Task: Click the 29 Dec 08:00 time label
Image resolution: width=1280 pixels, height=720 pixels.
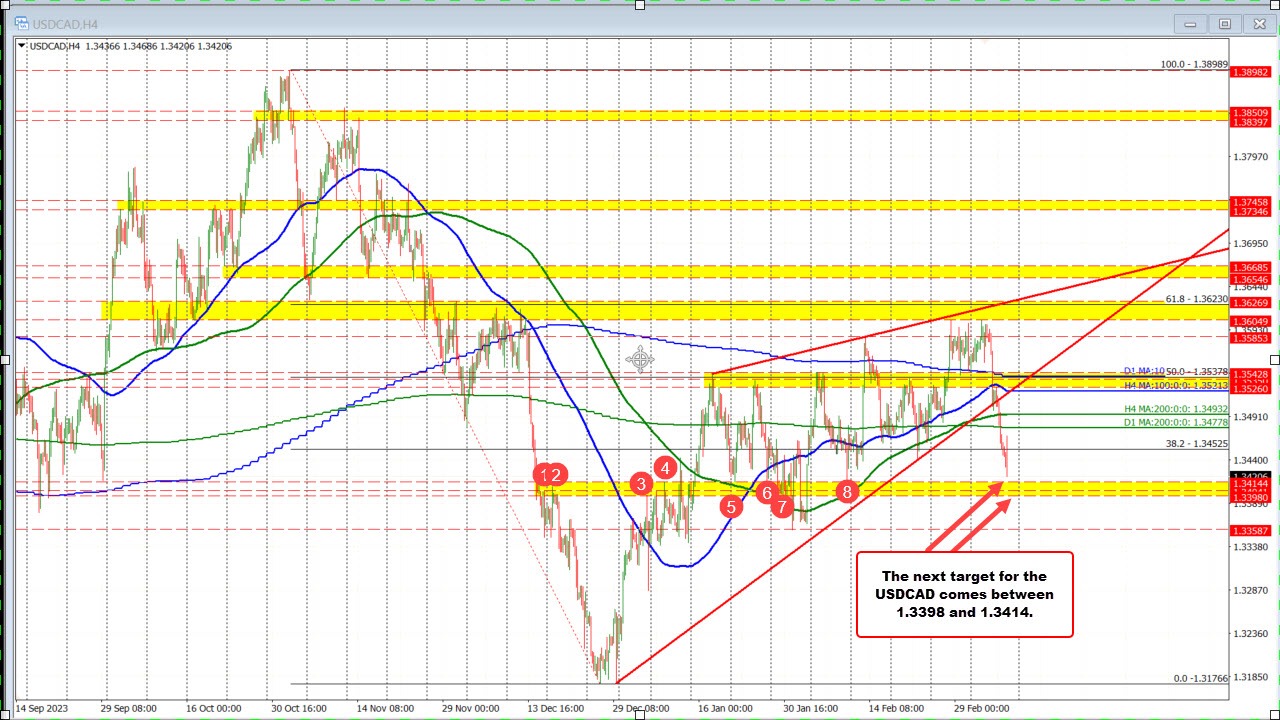Action: pos(641,706)
